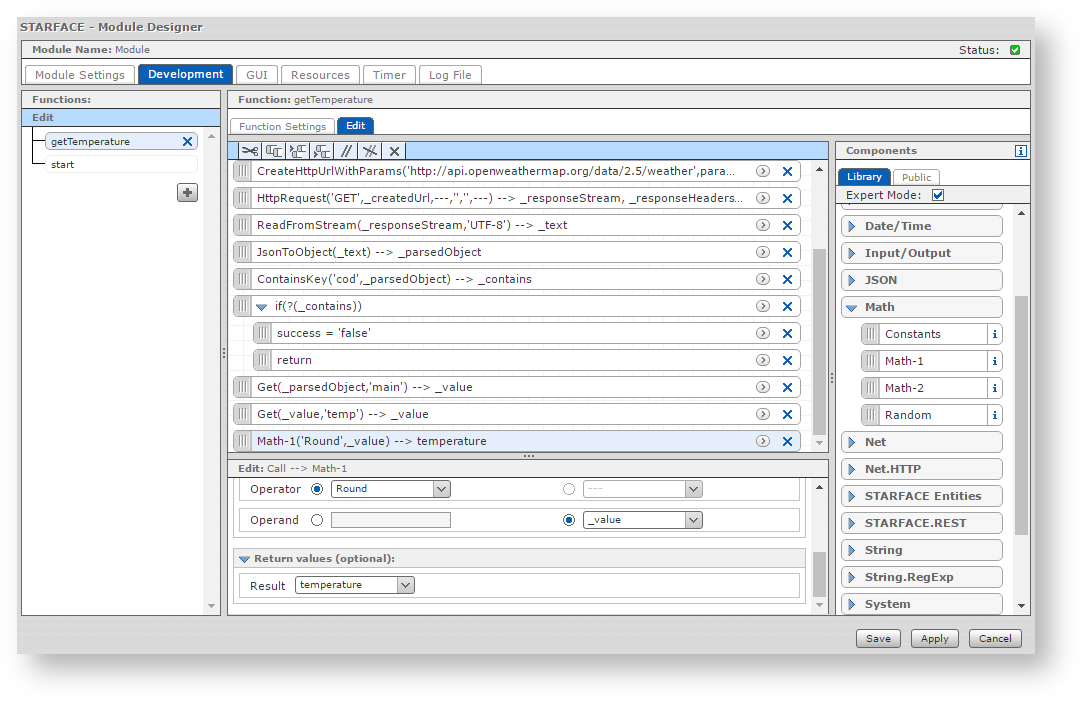Open details arrow for the HttpRequest step
The width and height of the screenshot is (1083, 702).
[762, 199]
